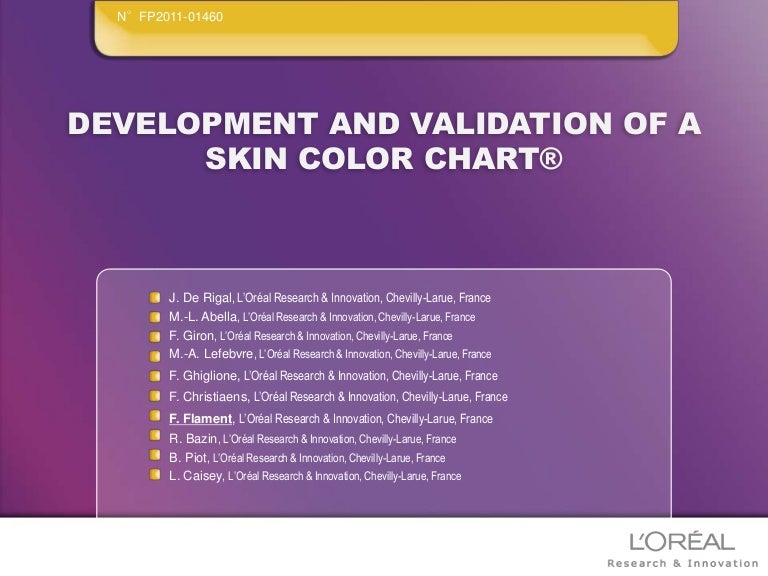Click the bullet icon beside F. Ghiglione
Image resolution: width=768 pixels, height=576 pixels.
tap(157, 376)
